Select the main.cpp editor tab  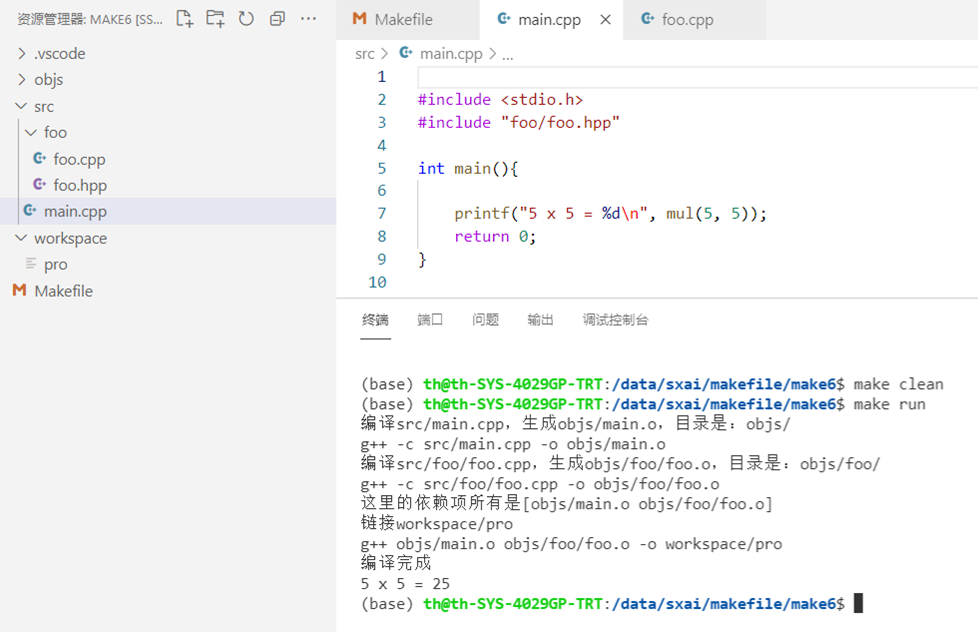tap(549, 19)
